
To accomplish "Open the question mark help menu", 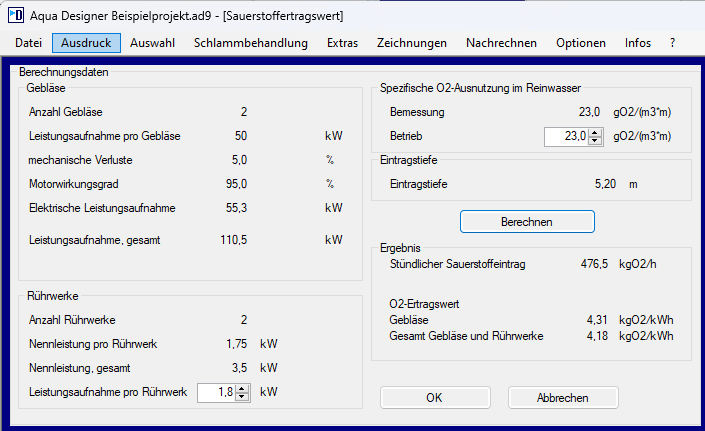I will [x=673, y=43].
